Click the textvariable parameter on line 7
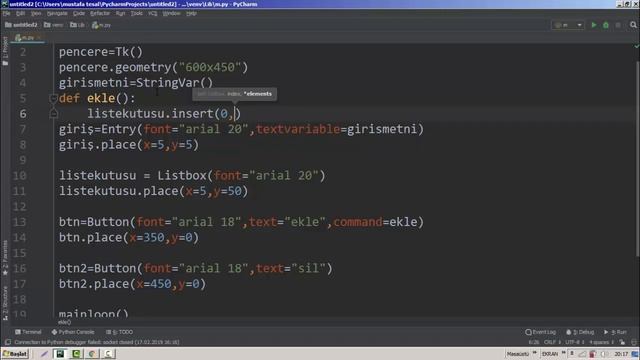Image resolution: width=640 pixels, height=360 pixels. pyautogui.click(x=298, y=129)
